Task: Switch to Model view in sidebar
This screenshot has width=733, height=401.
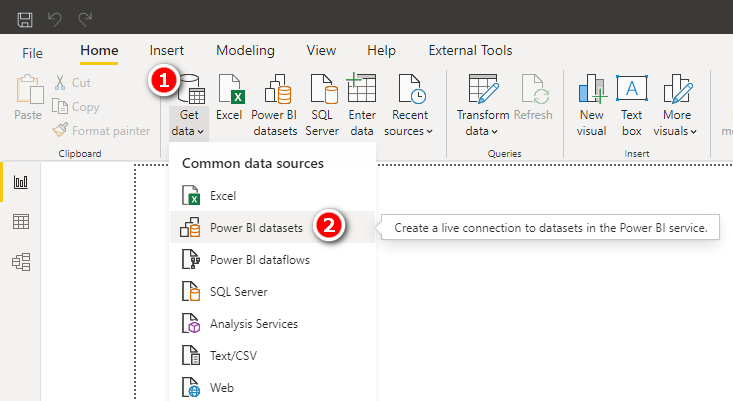Action: (x=21, y=262)
